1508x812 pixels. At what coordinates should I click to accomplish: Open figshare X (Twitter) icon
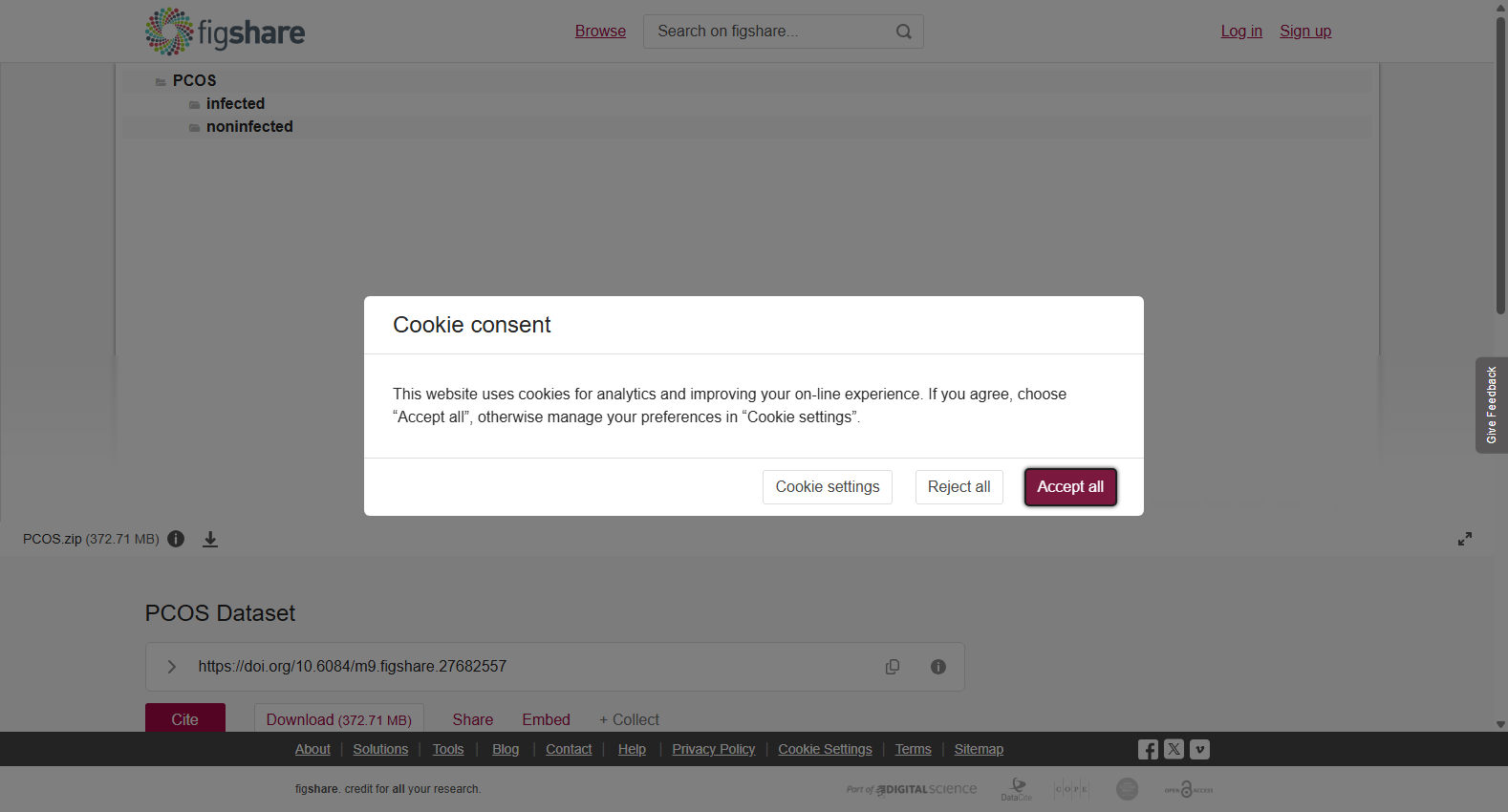pyautogui.click(x=1174, y=749)
